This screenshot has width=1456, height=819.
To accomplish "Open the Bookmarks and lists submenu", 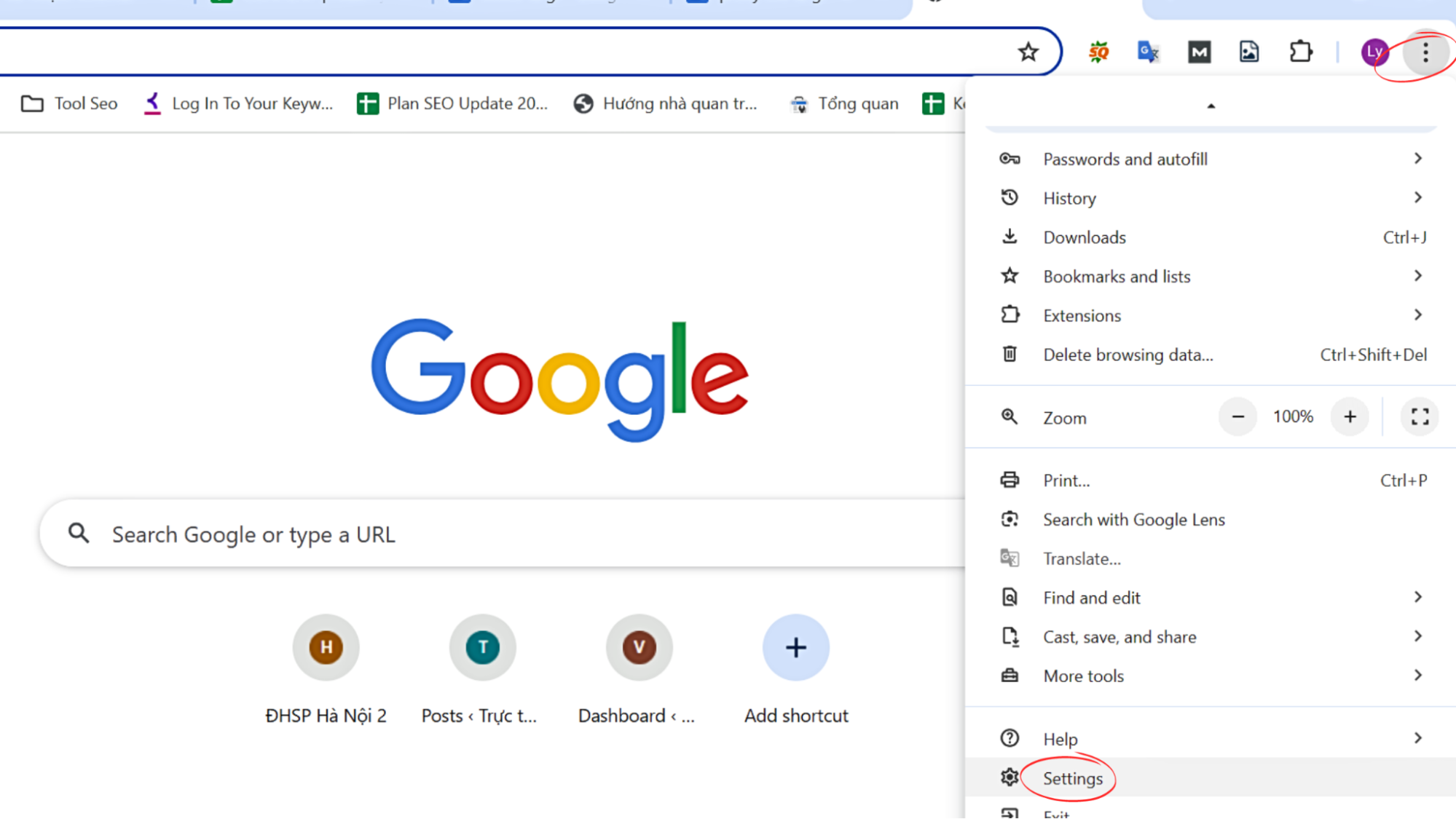I will [x=1210, y=276].
